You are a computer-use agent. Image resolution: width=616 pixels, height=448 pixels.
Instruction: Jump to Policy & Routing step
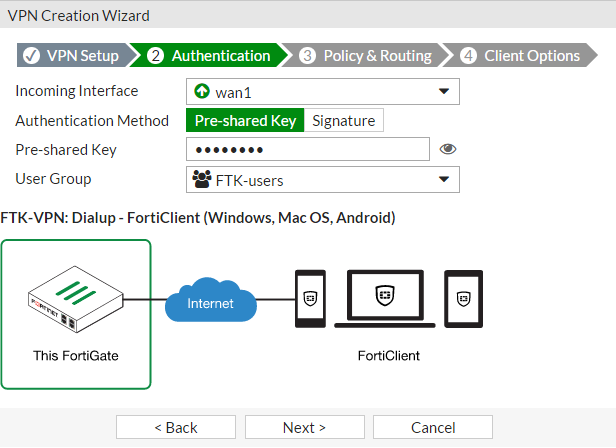(x=365, y=55)
